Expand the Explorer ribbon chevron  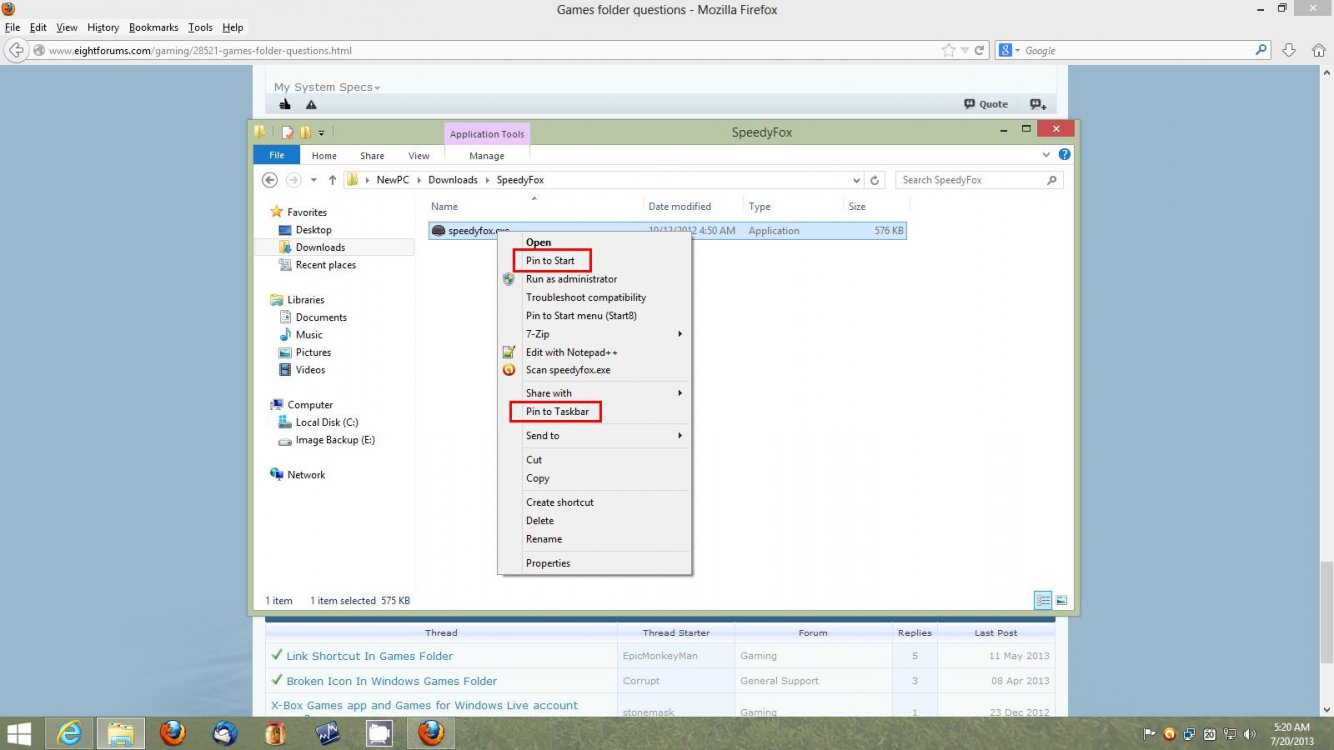(1047, 155)
